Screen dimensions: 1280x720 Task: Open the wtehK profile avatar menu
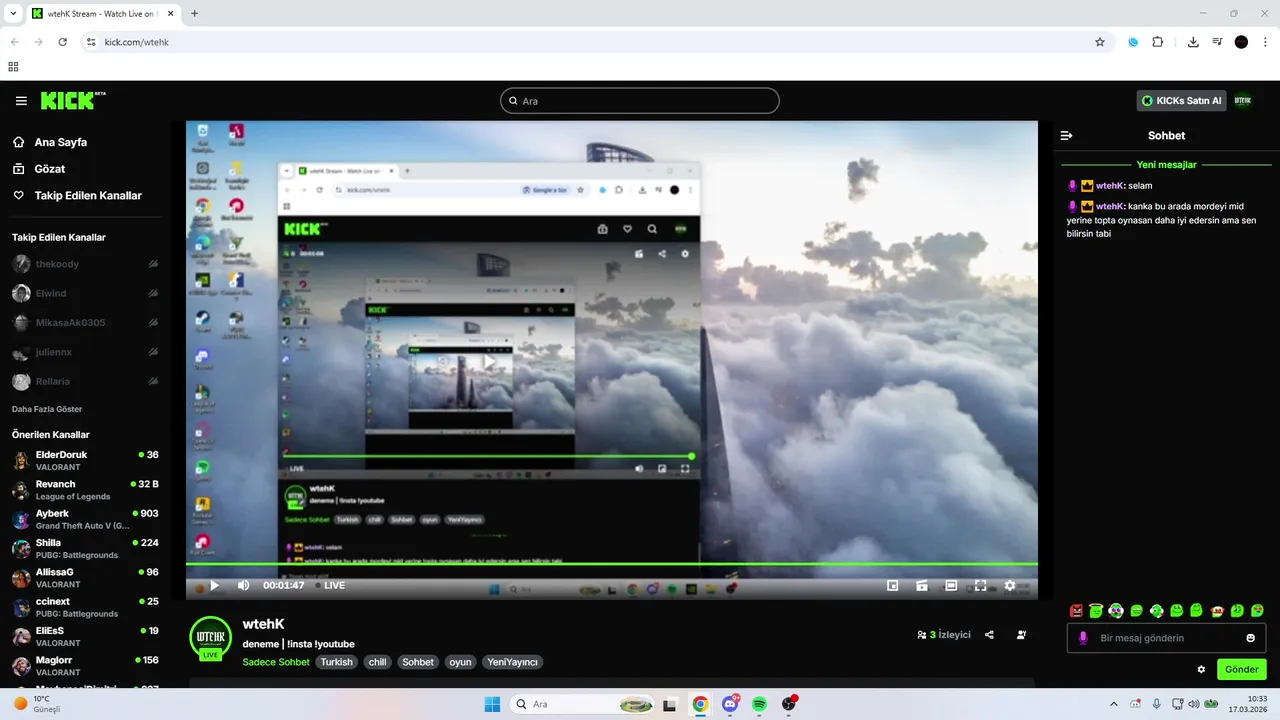pos(1242,100)
